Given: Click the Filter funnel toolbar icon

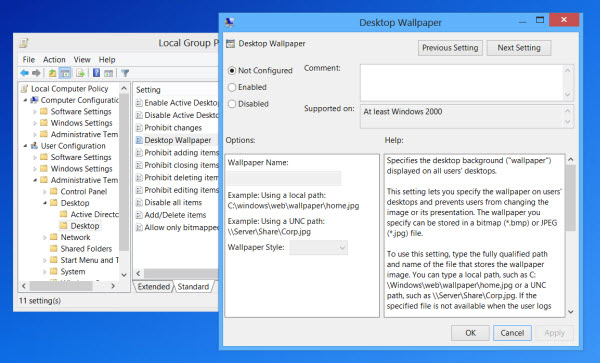Looking at the screenshot, I should point(125,73).
